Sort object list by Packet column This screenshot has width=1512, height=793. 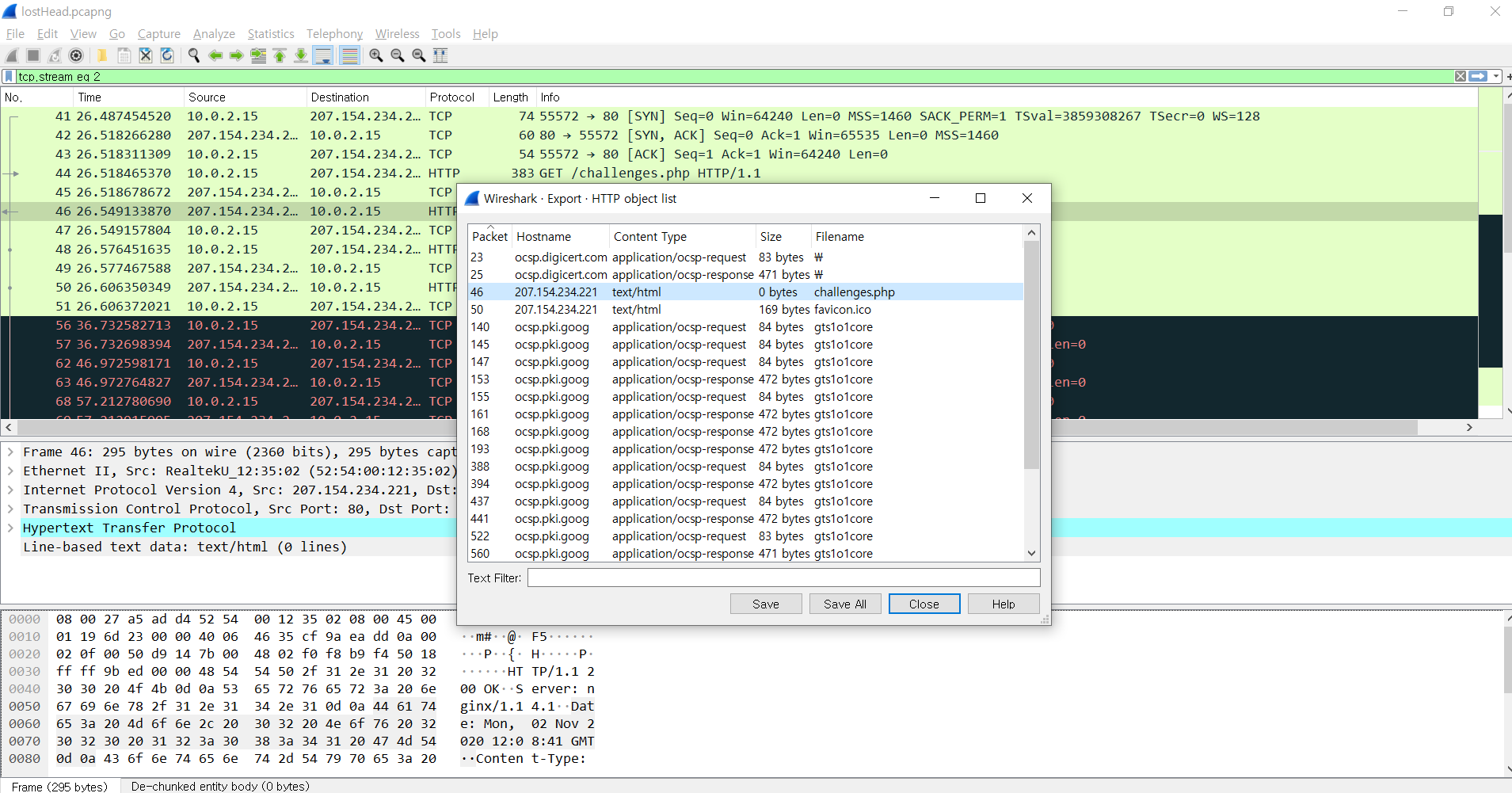[490, 236]
